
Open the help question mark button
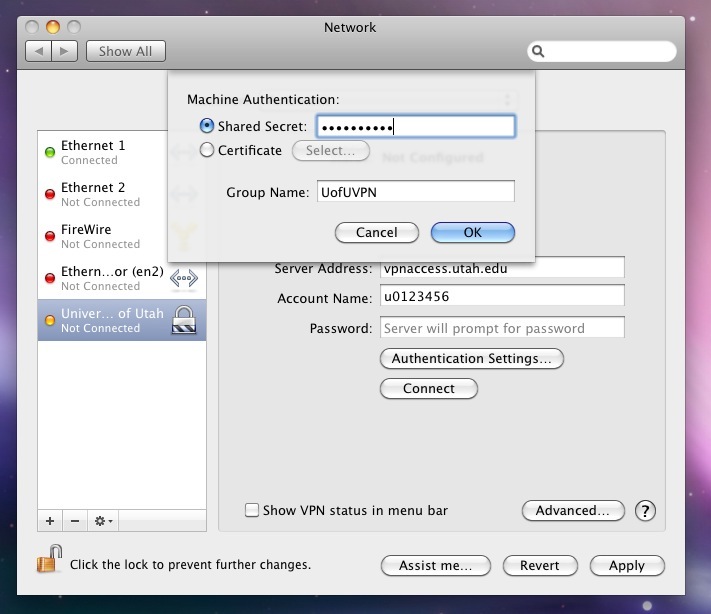(x=645, y=511)
